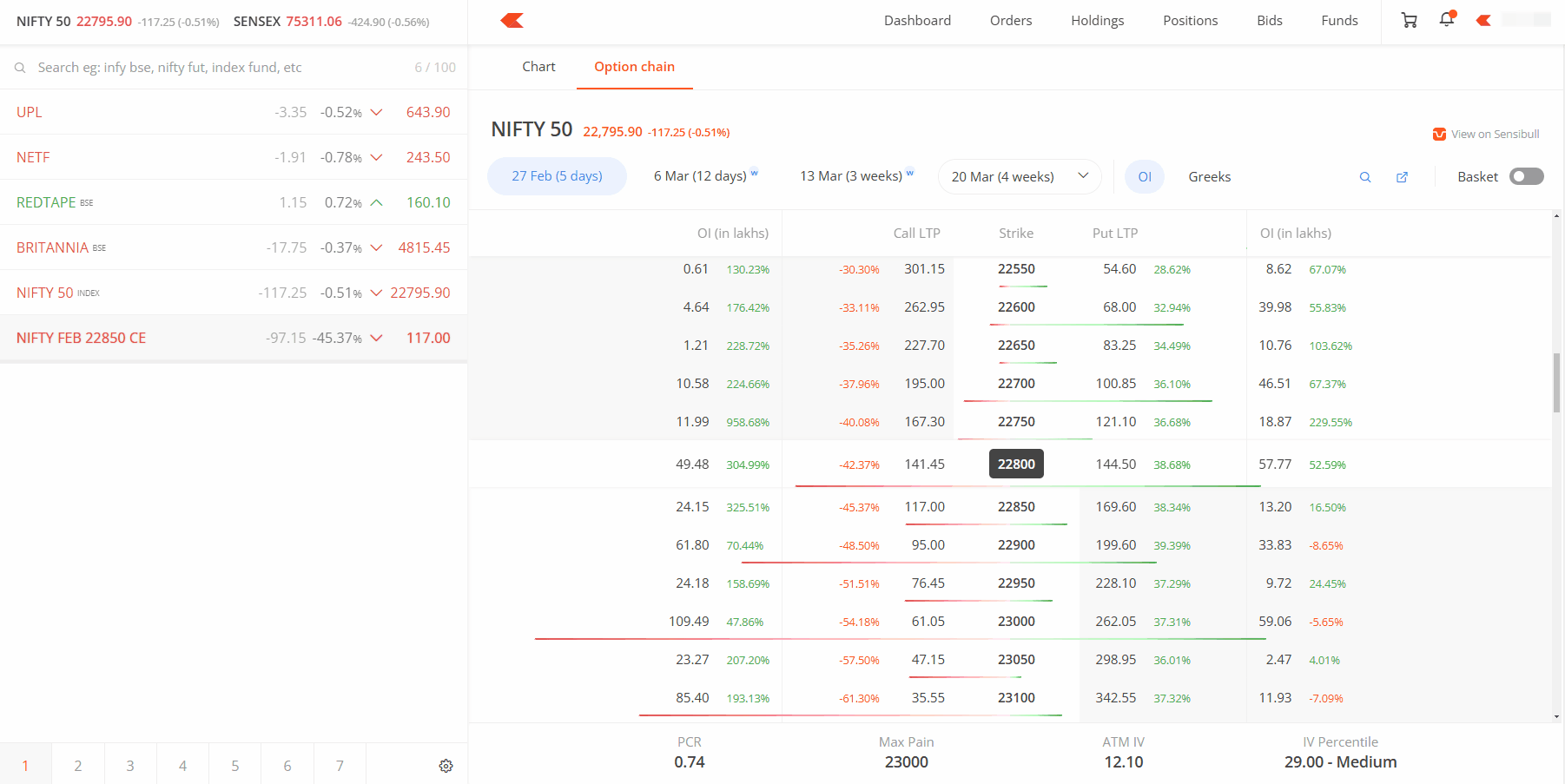Click the 23100 strike price
Screen dimensions: 1565x784
(x=1016, y=698)
